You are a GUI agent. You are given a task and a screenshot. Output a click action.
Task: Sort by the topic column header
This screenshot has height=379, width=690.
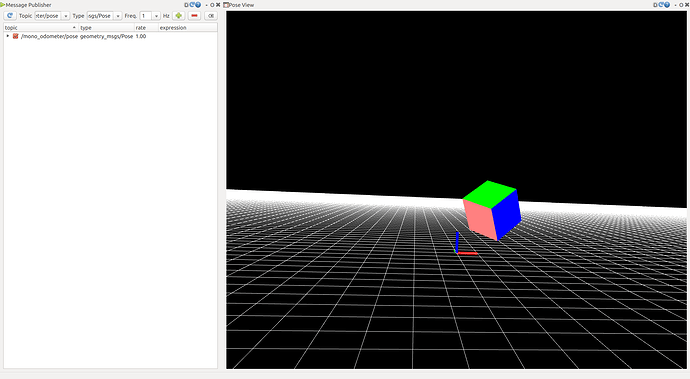pyautogui.click(x=41, y=27)
